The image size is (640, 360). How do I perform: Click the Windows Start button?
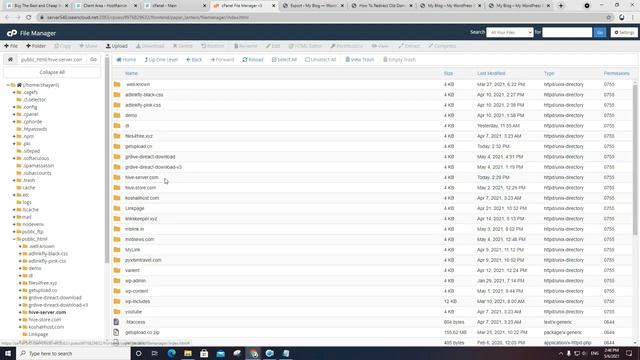[8, 353]
